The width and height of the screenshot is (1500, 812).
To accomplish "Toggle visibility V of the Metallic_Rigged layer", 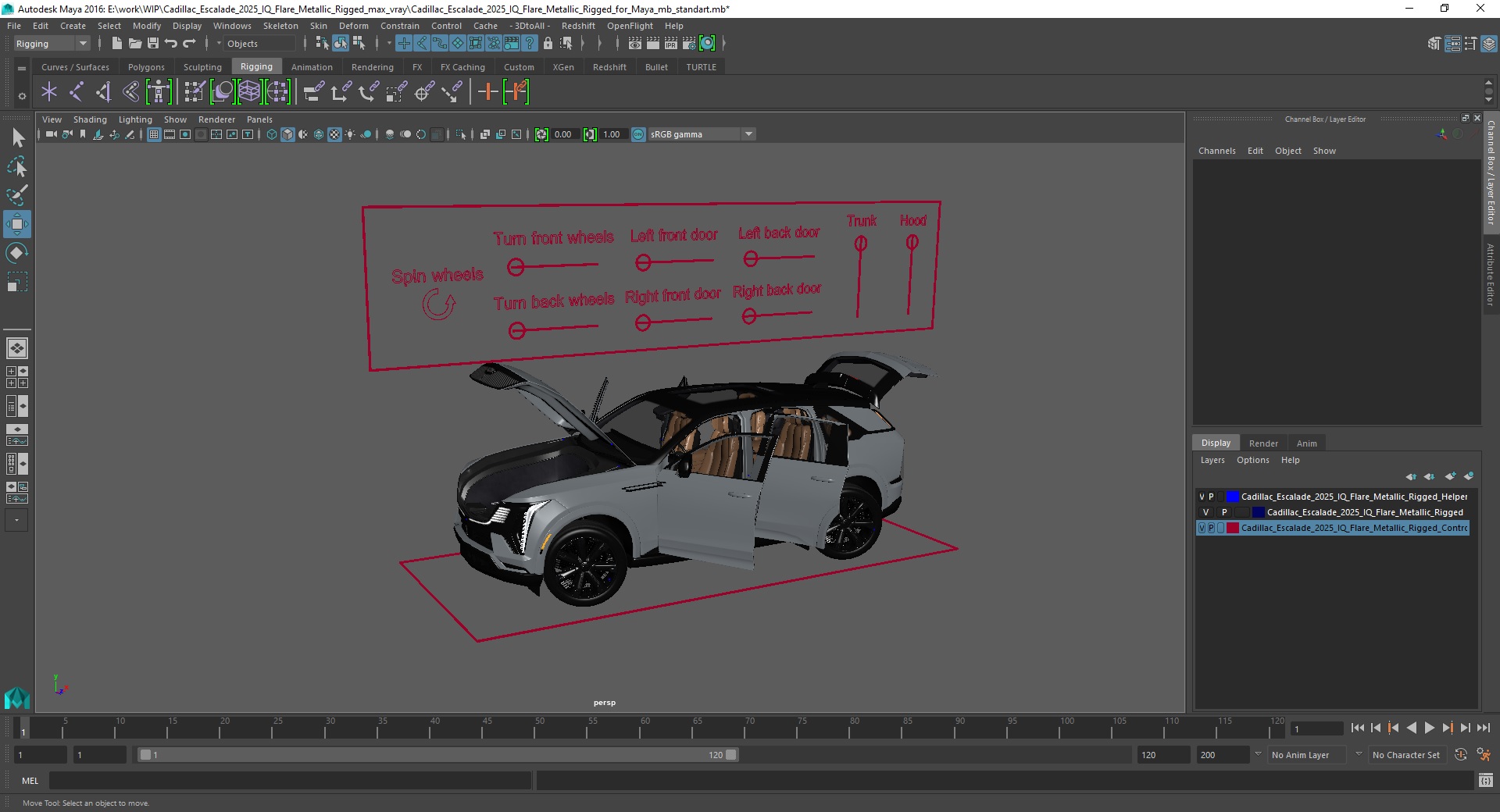I will click(1205, 512).
